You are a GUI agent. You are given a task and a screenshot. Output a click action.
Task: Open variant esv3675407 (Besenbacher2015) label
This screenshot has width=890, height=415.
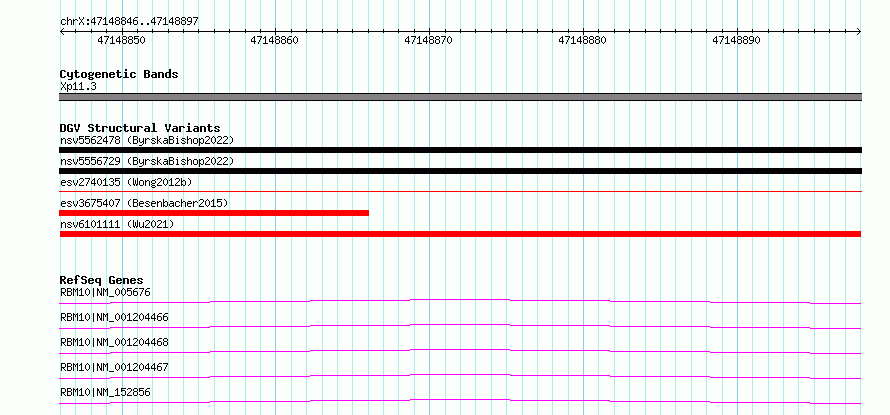144,203
